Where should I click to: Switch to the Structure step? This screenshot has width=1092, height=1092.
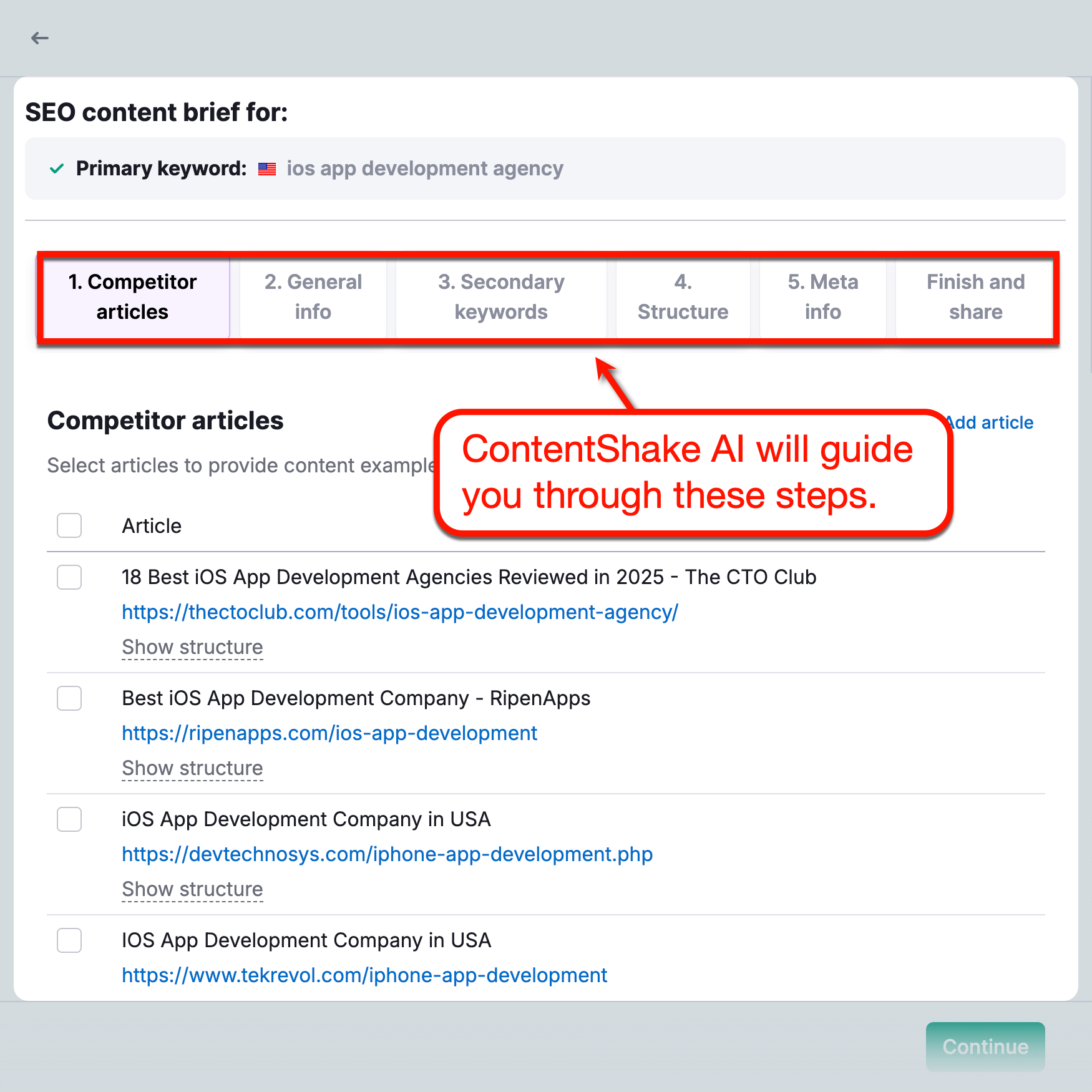tap(683, 297)
